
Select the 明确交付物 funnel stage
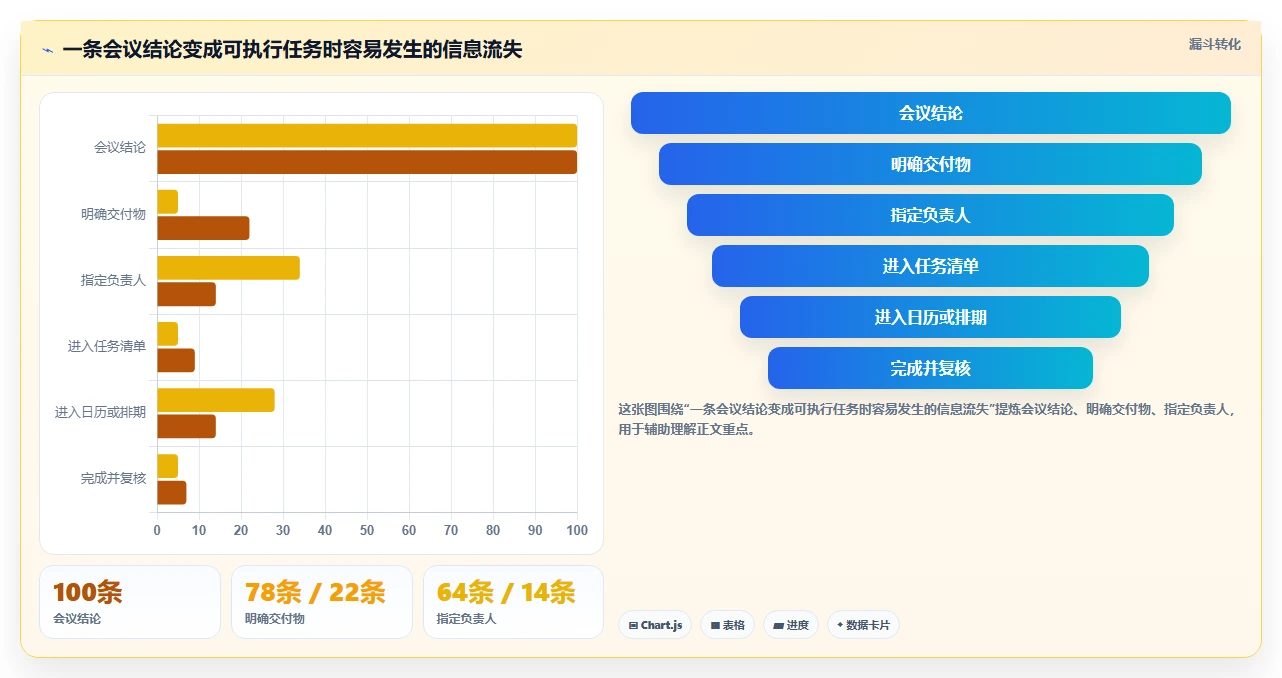point(930,164)
